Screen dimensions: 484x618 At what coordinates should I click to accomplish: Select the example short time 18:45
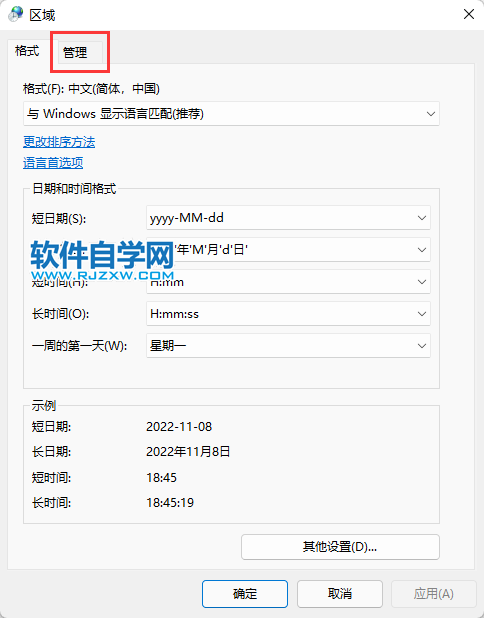tap(162, 478)
